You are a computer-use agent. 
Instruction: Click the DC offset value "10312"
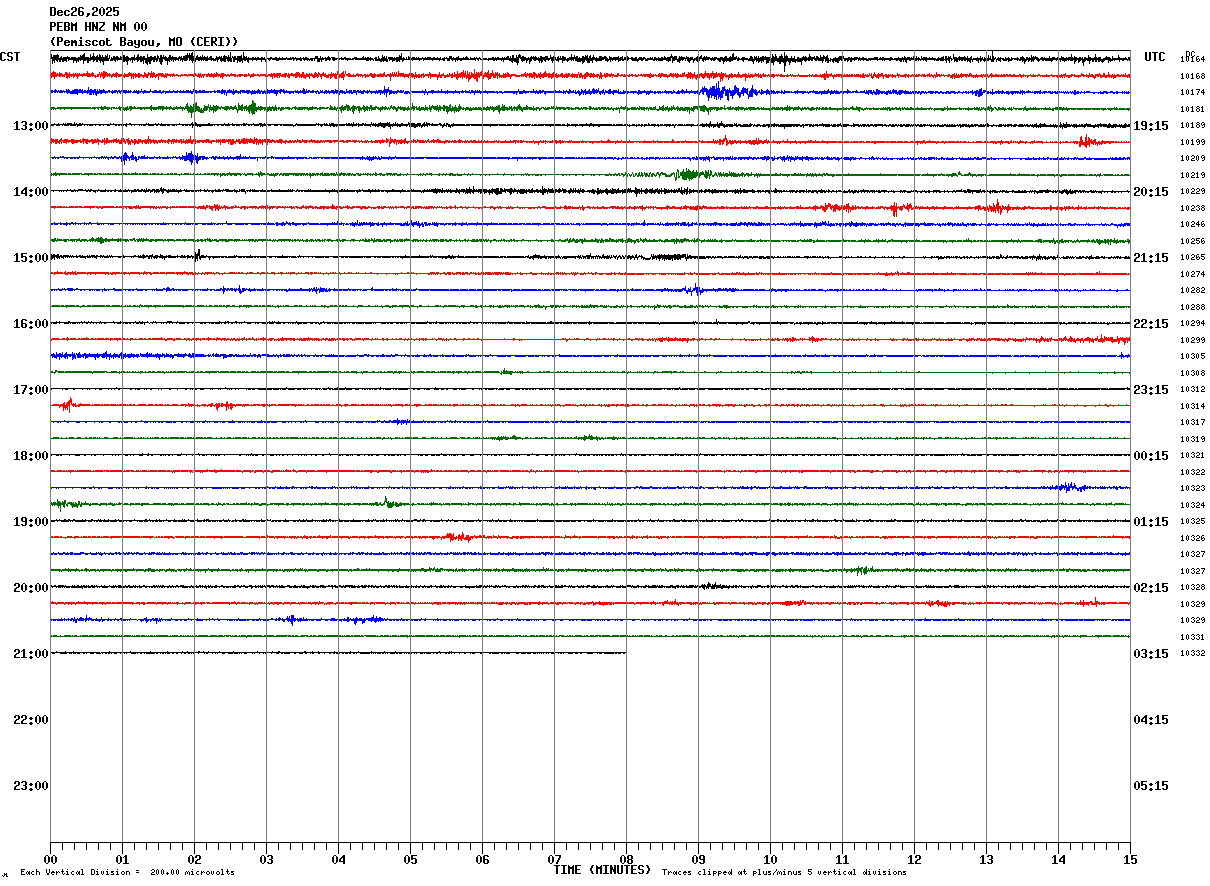pos(1193,390)
